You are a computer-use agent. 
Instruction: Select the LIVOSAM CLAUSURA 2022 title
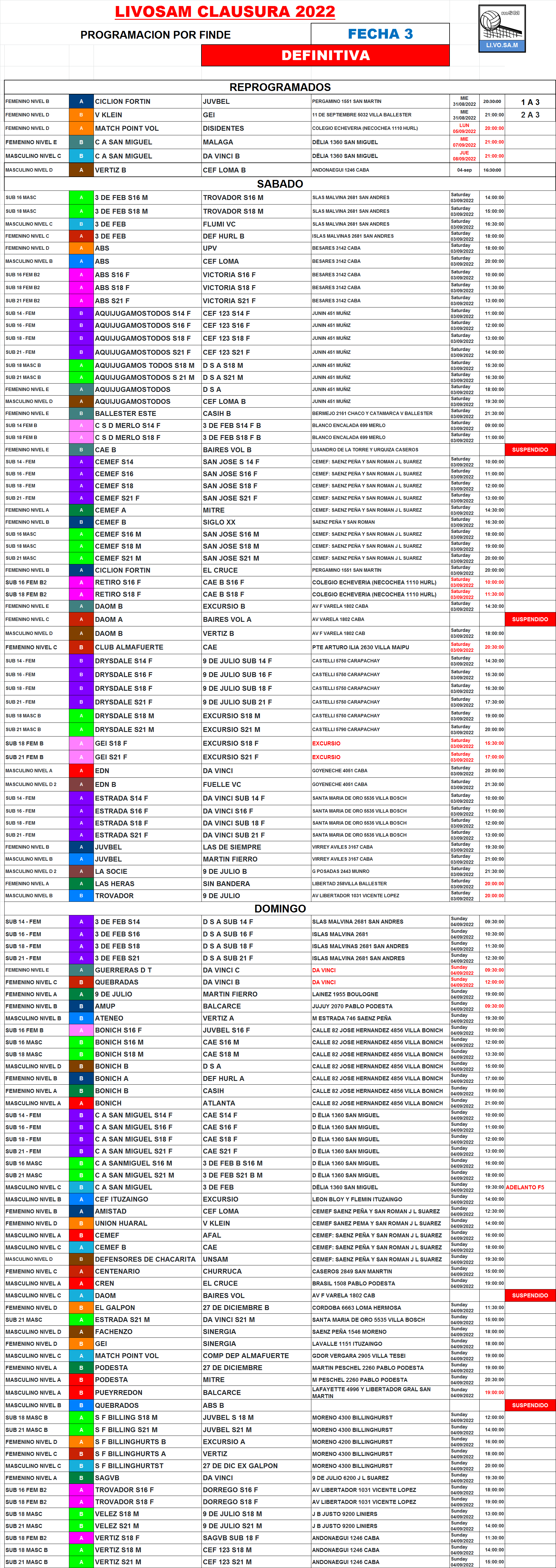225,11
